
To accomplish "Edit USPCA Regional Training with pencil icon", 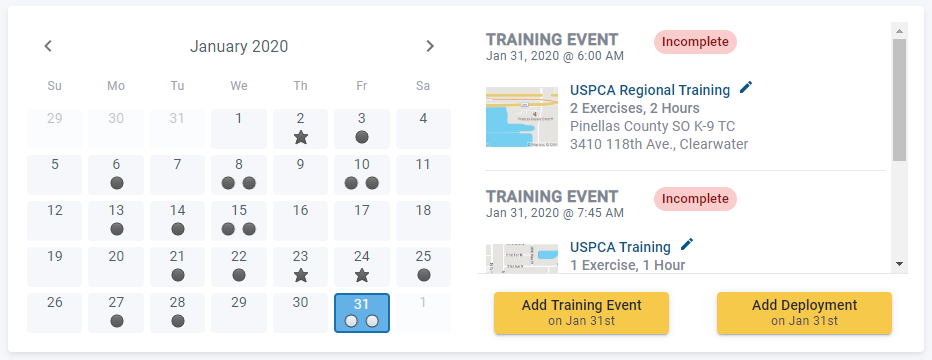I will coord(746,89).
